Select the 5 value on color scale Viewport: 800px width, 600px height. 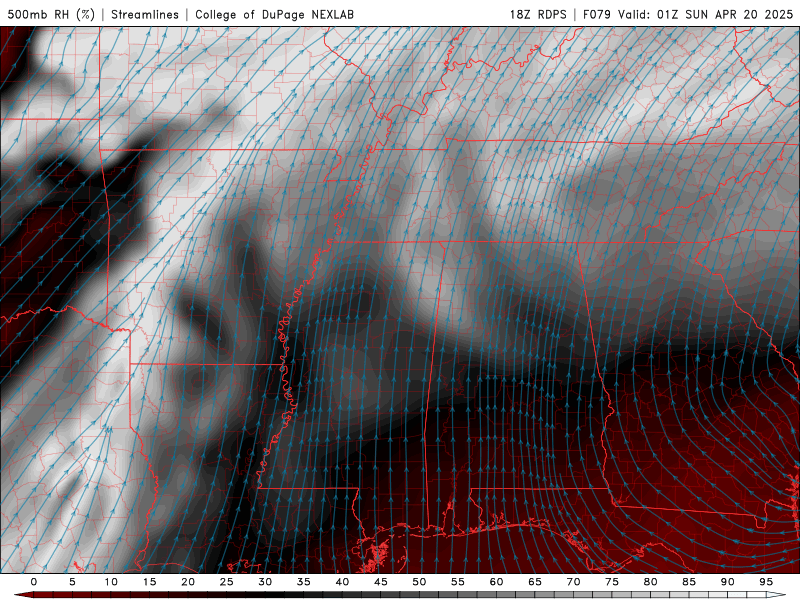click(x=72, y=582)
